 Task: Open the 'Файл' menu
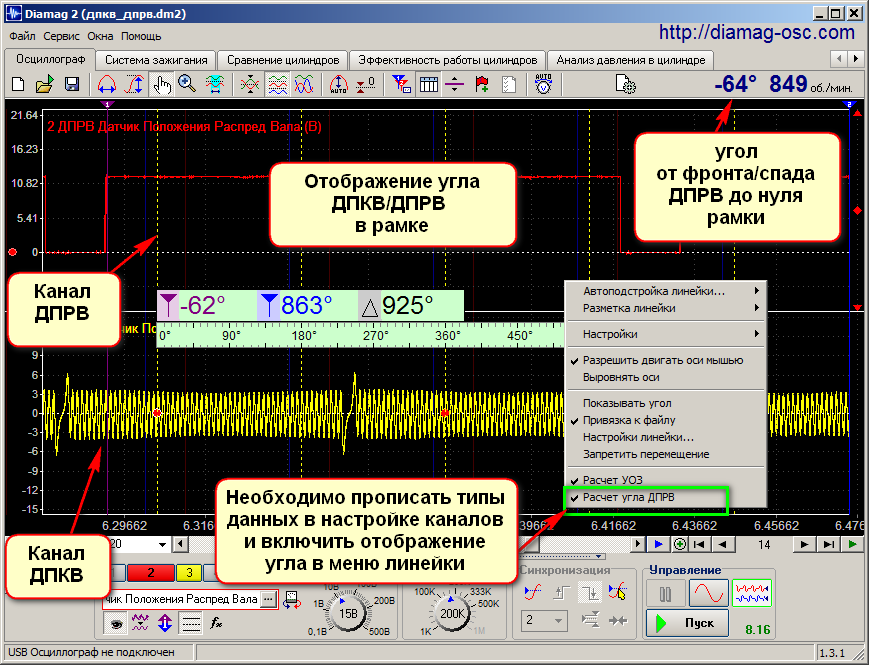click(x=22, y=36)
